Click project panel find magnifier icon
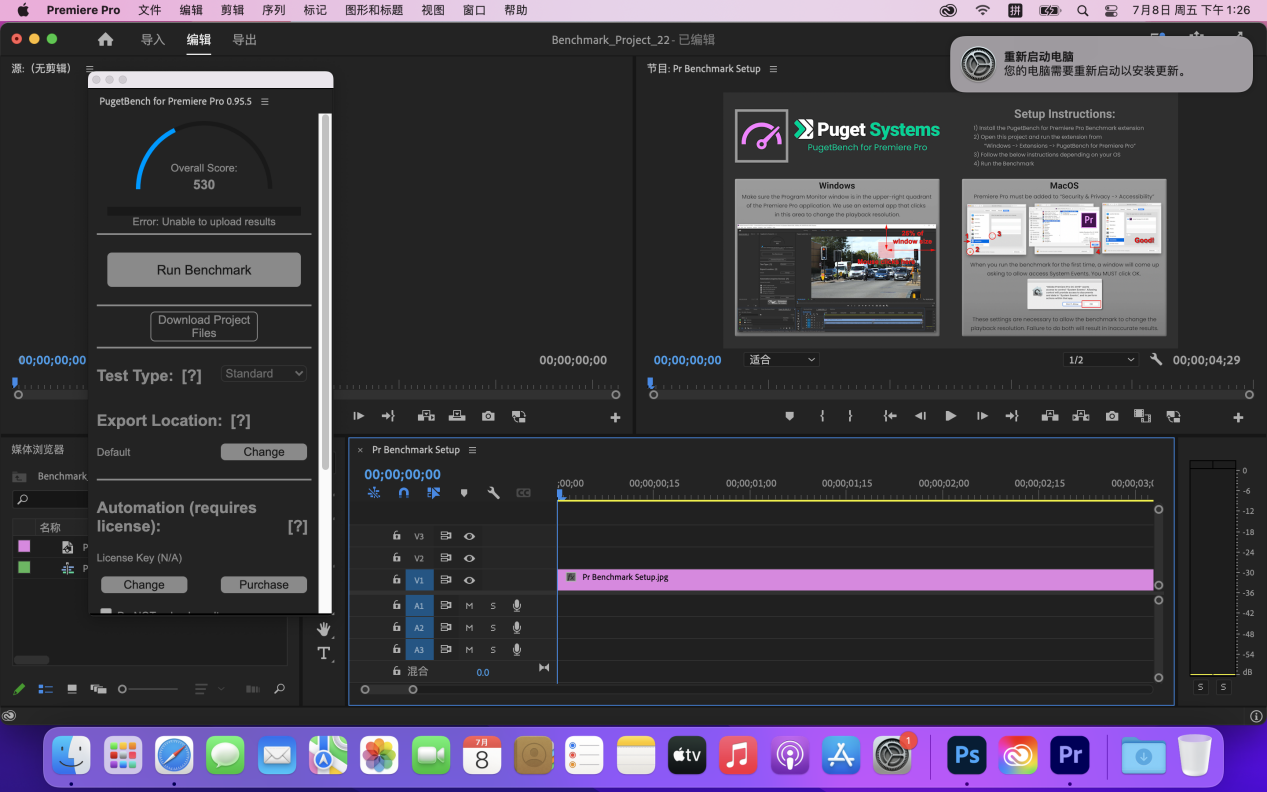 279,689
